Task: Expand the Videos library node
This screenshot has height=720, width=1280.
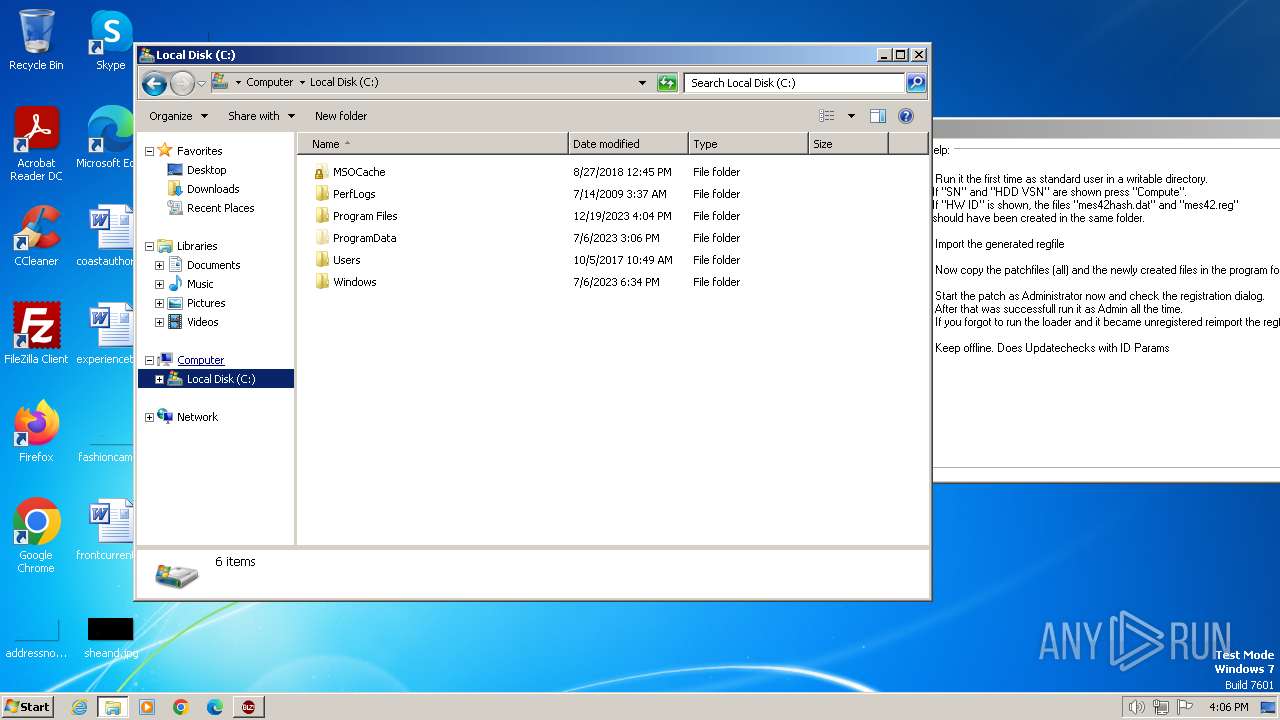Action: 159,322
